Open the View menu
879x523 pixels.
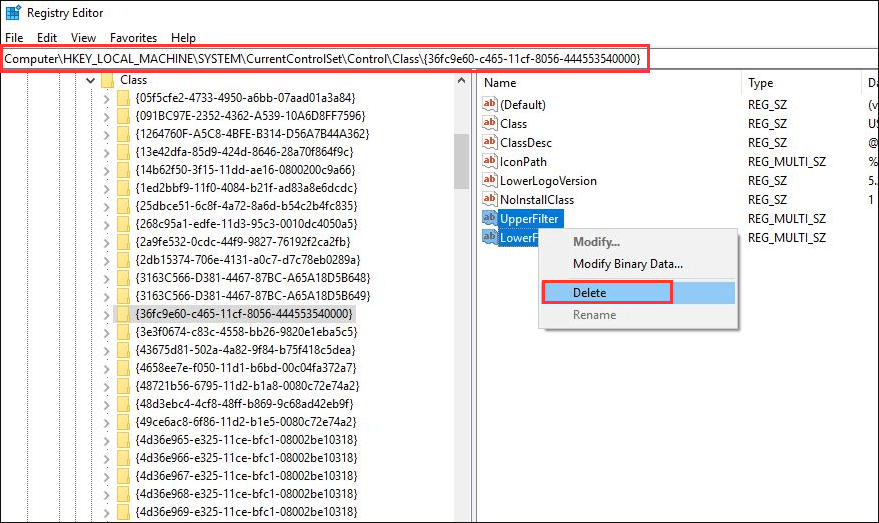coord(83,38)
